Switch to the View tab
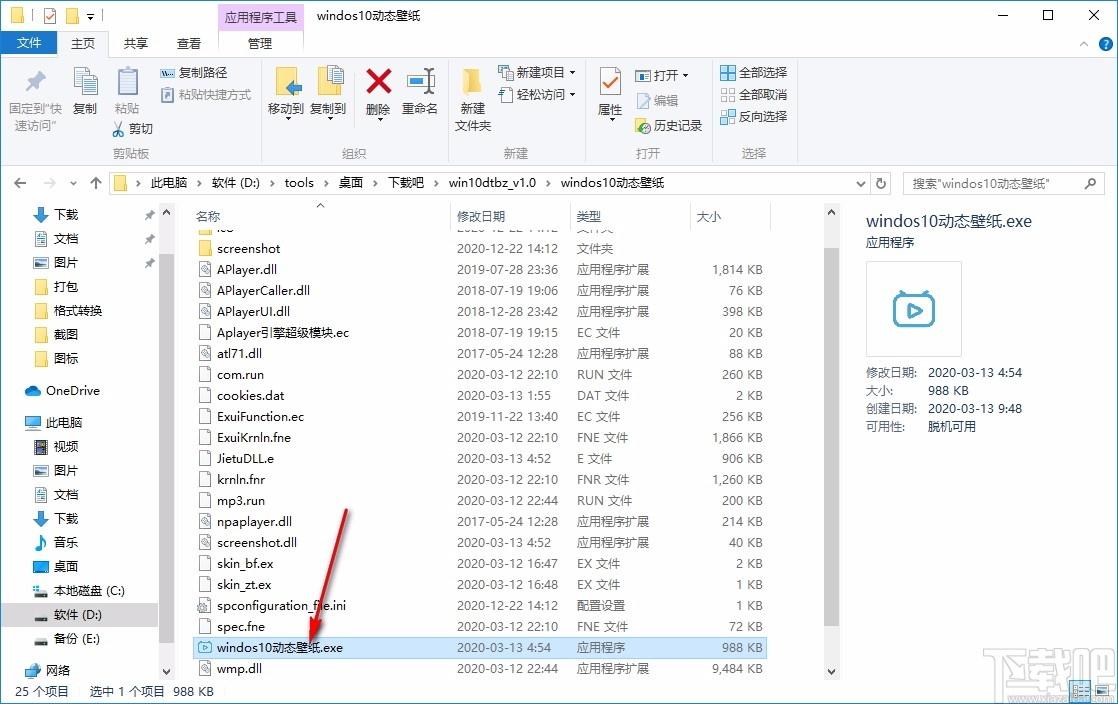Viewport: 1118px width, 704px height. coord(189,44)
